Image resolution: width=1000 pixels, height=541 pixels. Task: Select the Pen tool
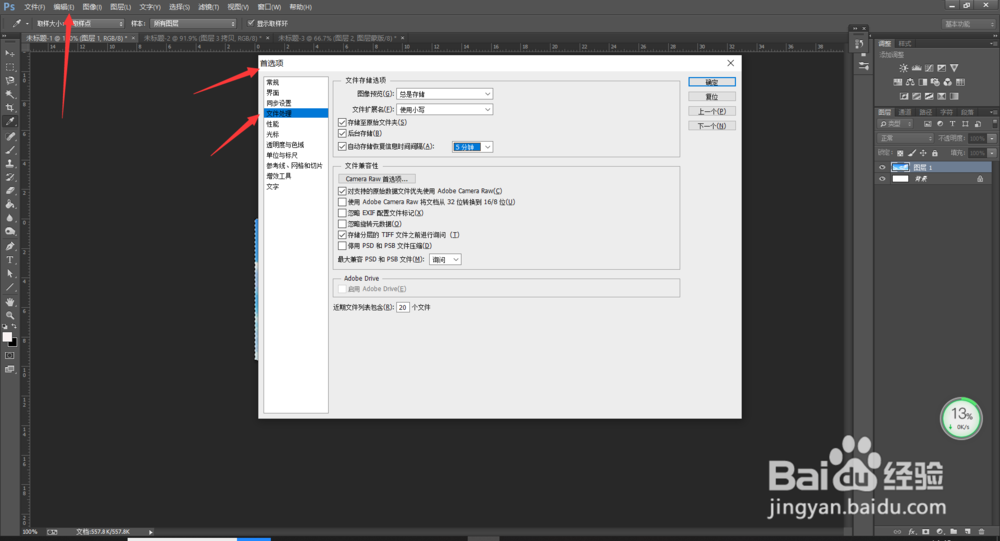[10, 246]
